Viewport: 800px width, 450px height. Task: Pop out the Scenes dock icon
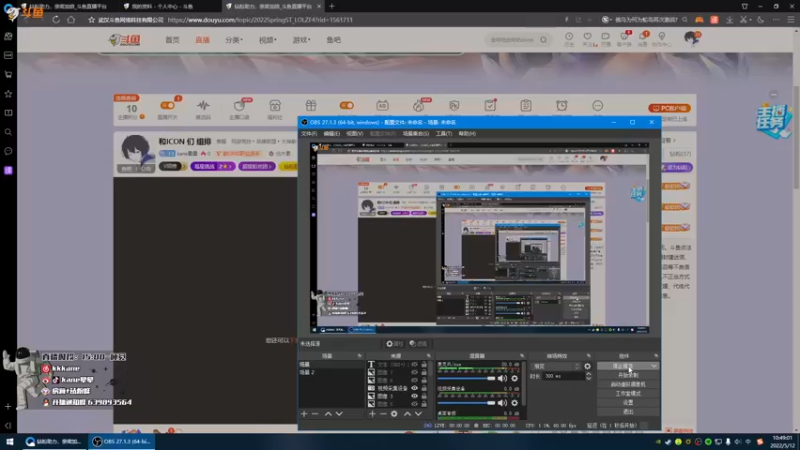tap(360, 356)
